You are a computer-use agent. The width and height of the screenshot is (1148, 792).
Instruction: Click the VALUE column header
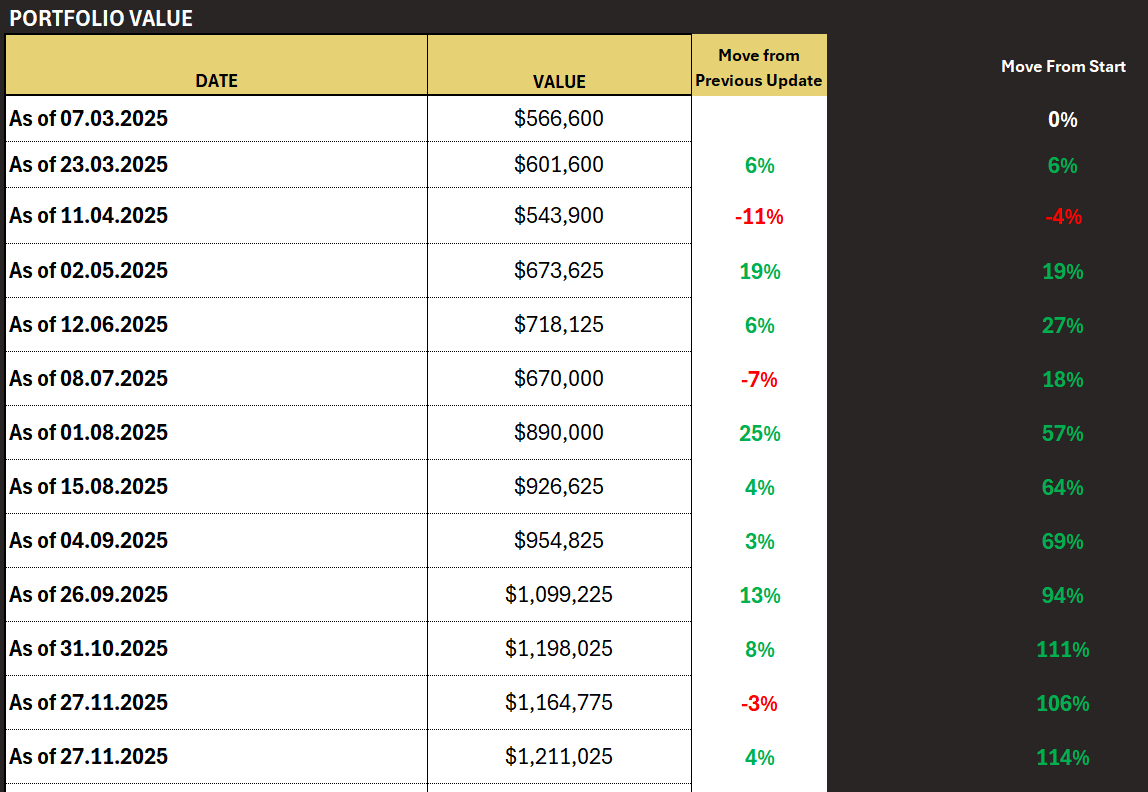coord(558,82)
